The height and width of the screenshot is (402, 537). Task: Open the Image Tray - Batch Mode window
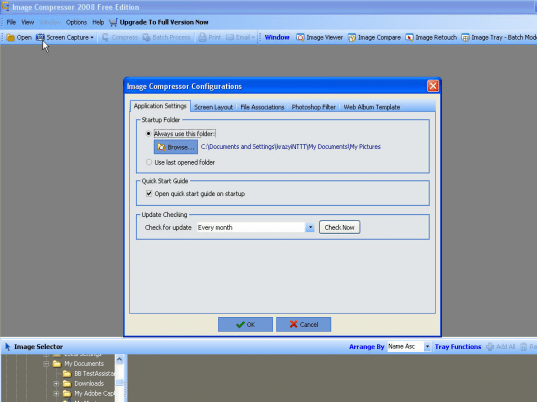pos(499,37)
